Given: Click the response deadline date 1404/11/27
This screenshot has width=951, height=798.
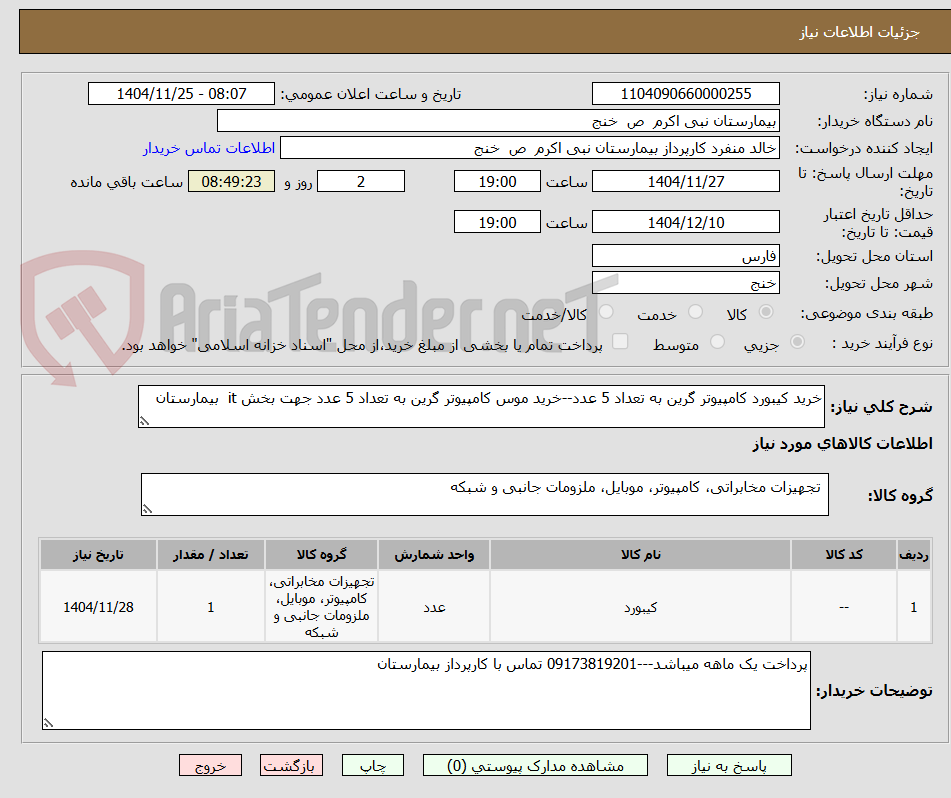Looking at the screenshot, I should (x=685, y=181).
